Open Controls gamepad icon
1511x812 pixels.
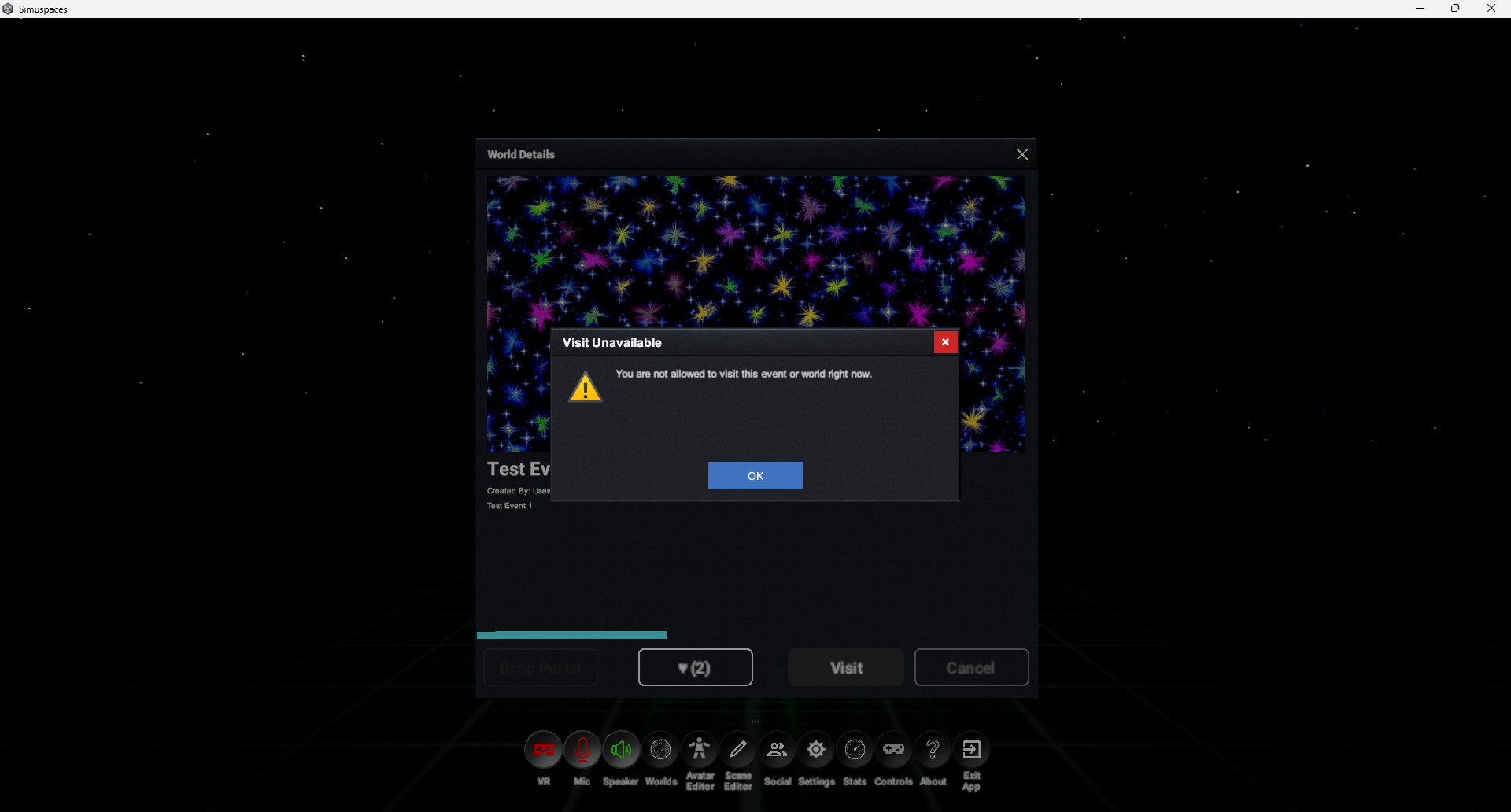click(x=894, y=750)
